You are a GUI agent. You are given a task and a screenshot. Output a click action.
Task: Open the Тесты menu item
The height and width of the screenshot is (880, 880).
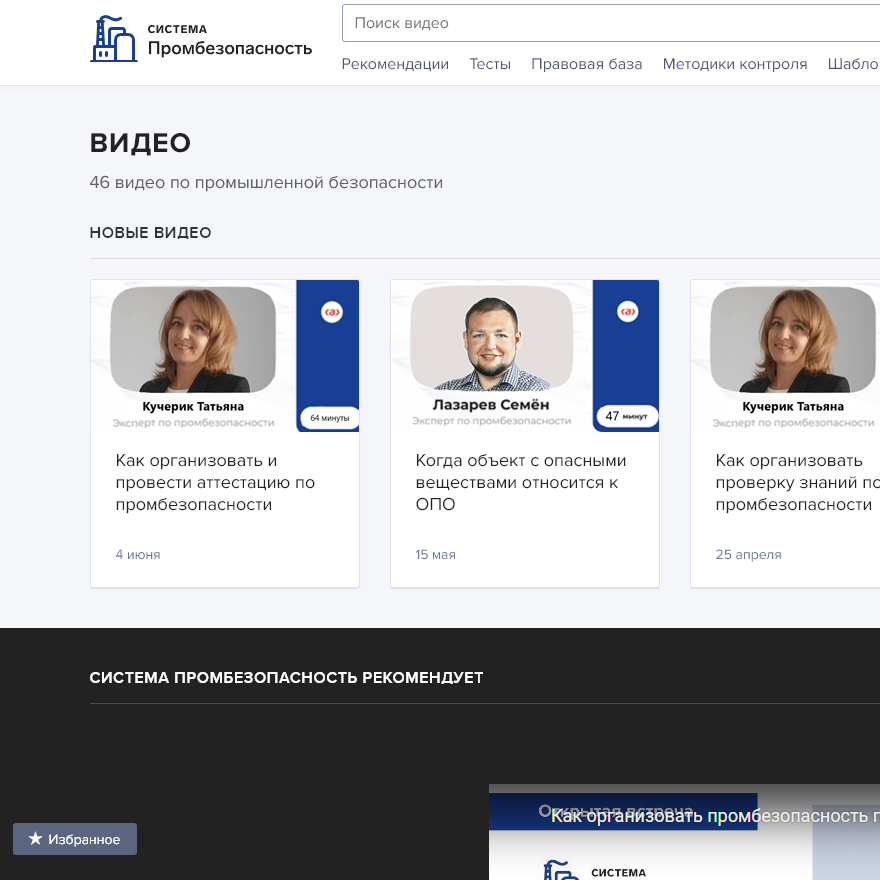490,64
